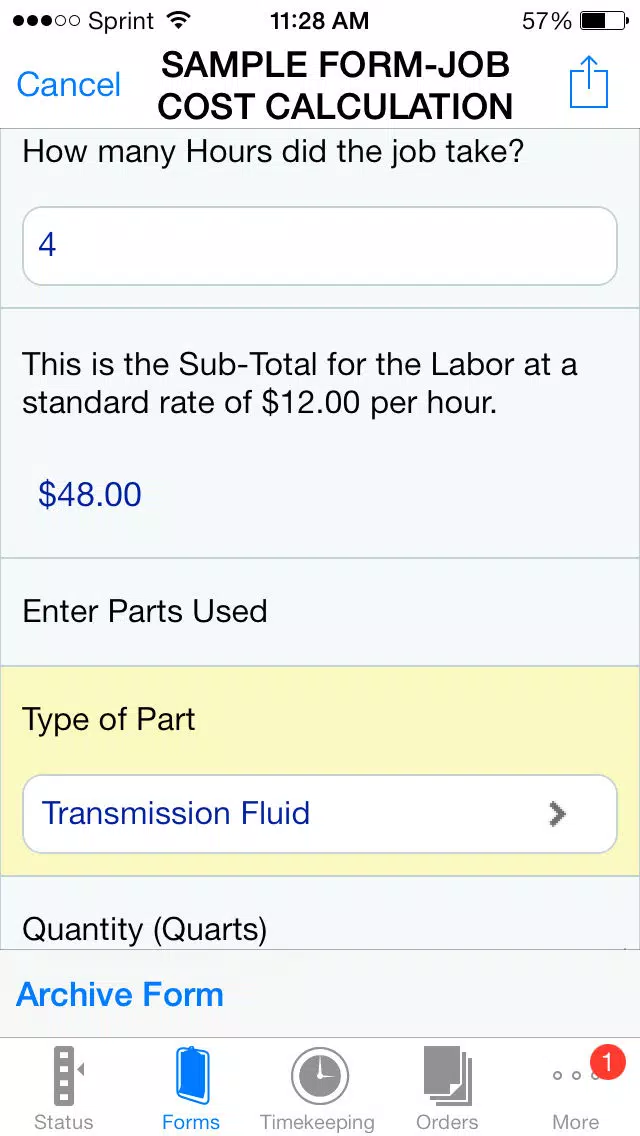The width and height of the screenshot is (640, 1136).
Task: Tap the battery indicator in status bar
Action: coord(604,21)
